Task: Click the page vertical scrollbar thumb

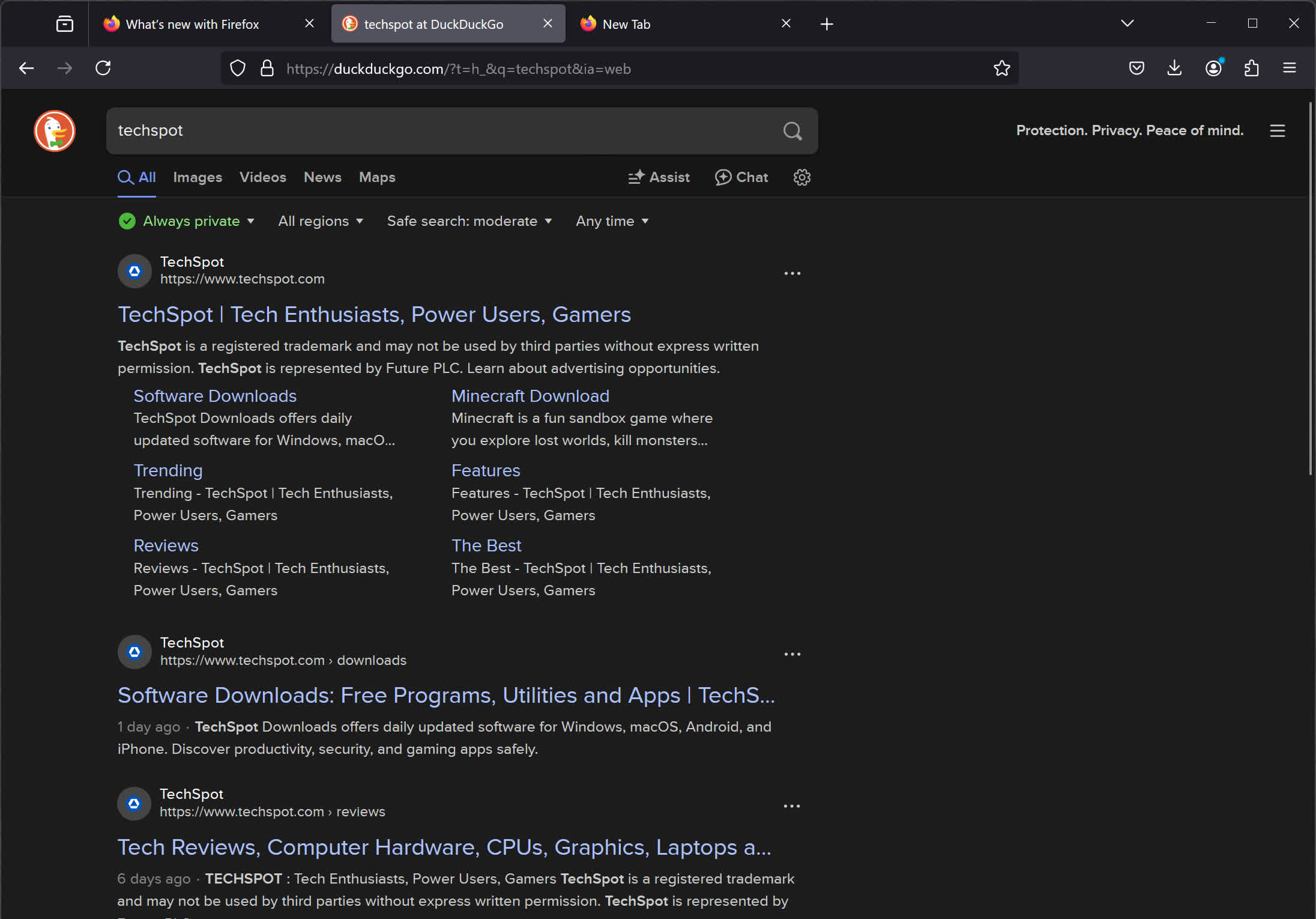Action: [x=1310, y=288]
